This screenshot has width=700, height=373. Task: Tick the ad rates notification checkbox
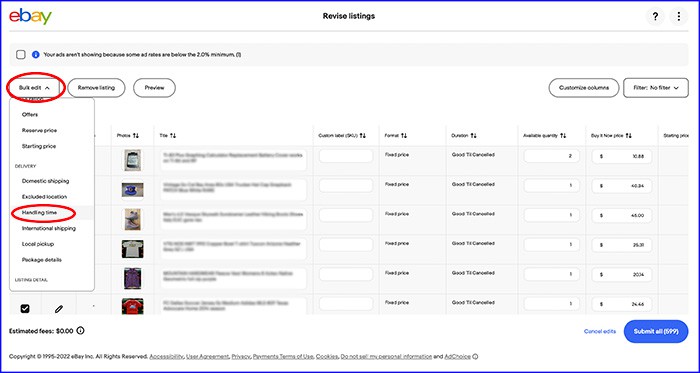tap(21, 55)
